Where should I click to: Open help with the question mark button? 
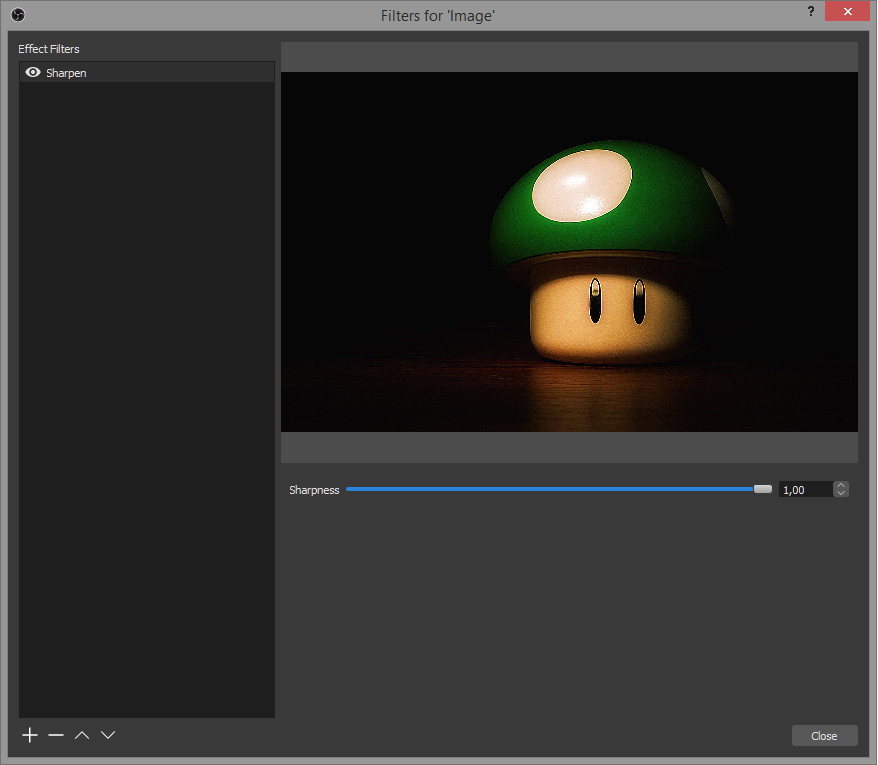(x=810, y=12)
